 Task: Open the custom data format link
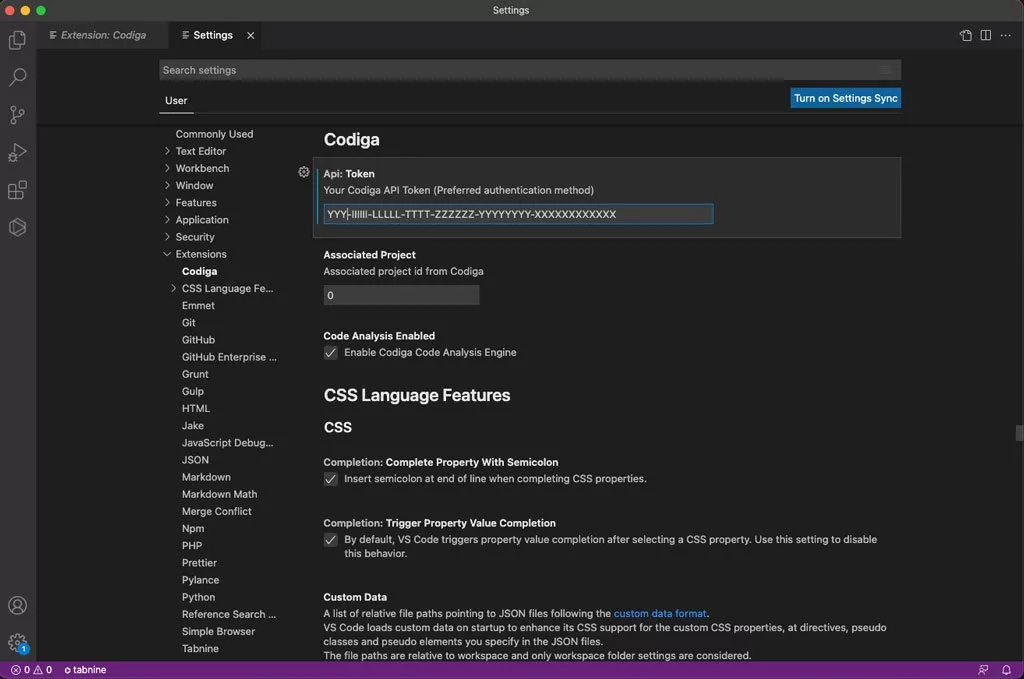(x=659, y=613)
